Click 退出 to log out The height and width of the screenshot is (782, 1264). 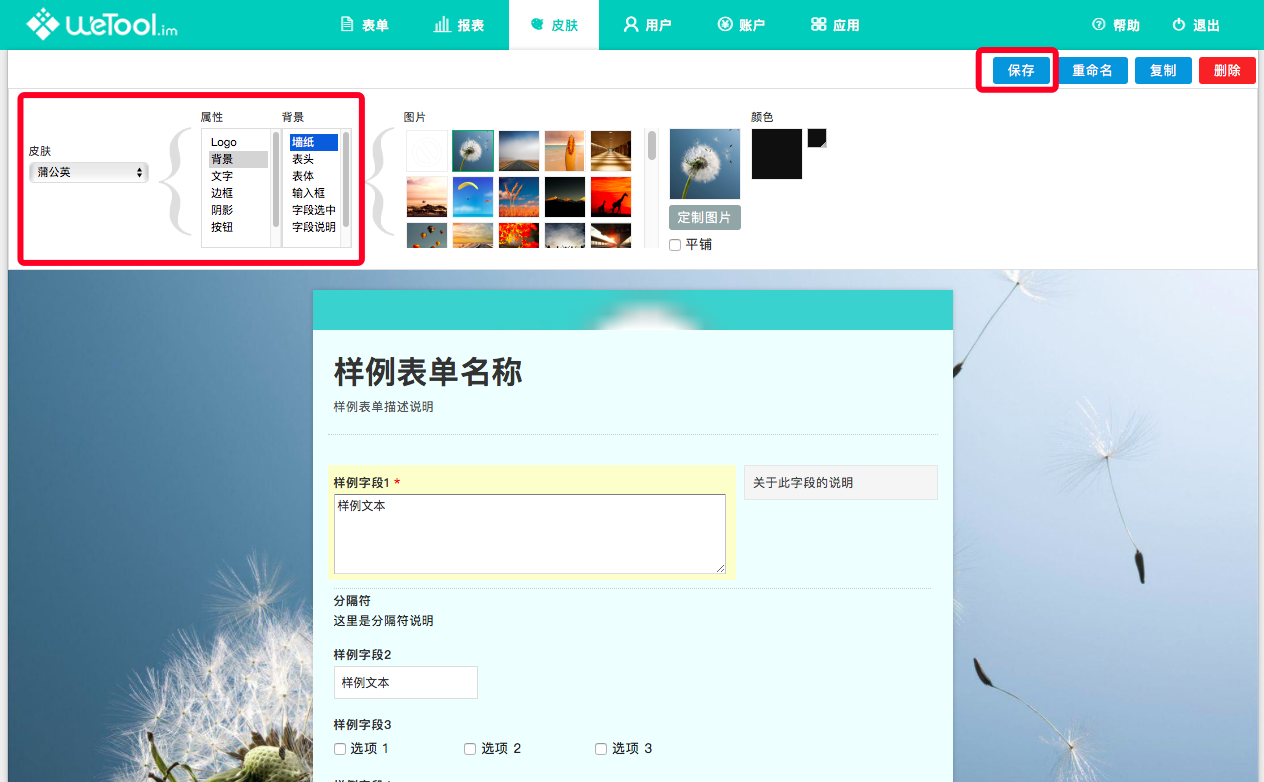tap(1196, 25)
